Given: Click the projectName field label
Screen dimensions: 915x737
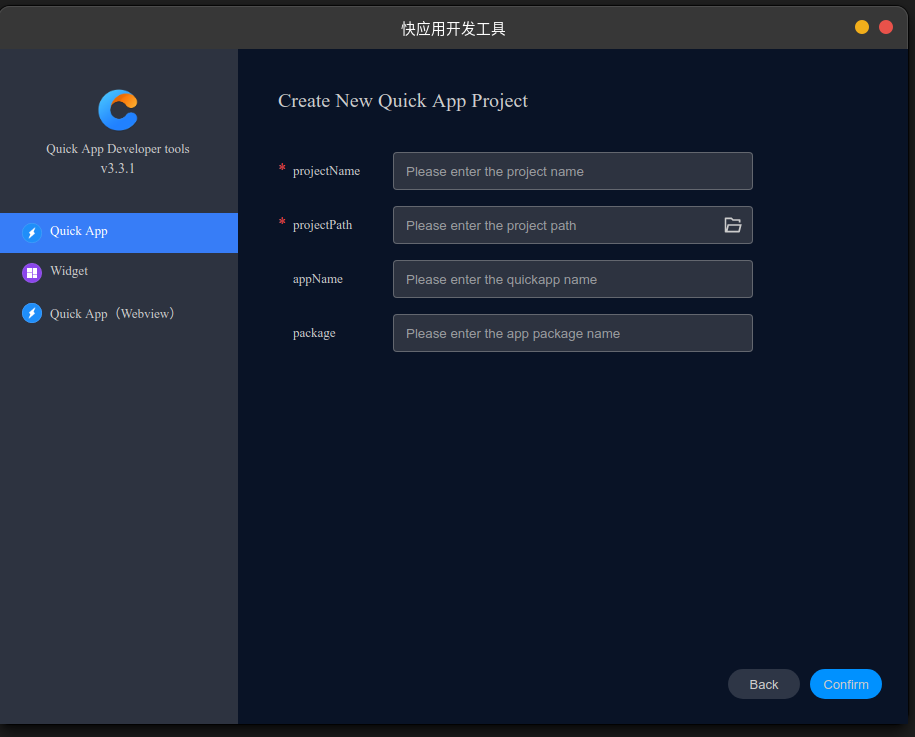Looking at the screenshot, I should (326, 171).
